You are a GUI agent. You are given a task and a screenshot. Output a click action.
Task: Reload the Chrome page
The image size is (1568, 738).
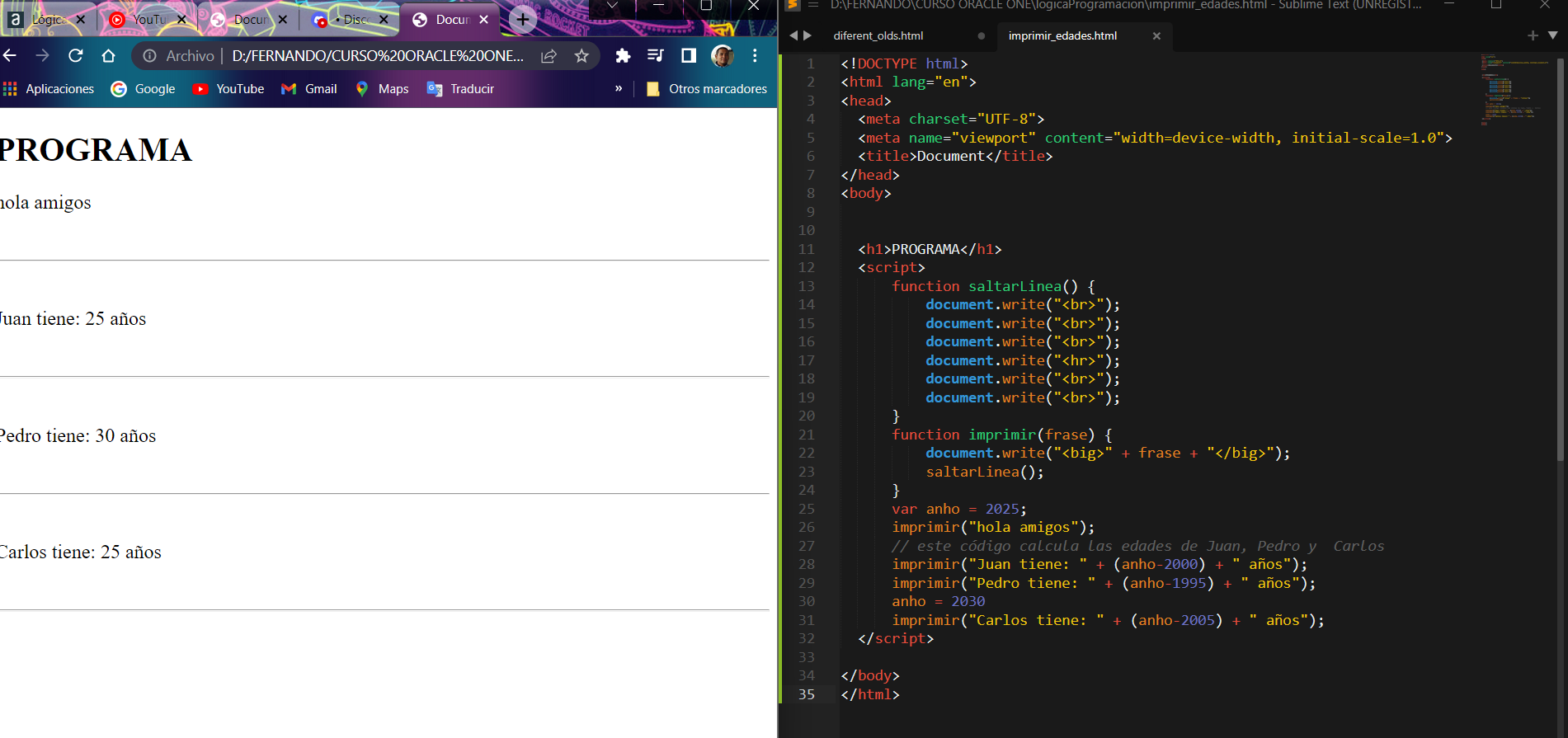[x=76, y=55]
